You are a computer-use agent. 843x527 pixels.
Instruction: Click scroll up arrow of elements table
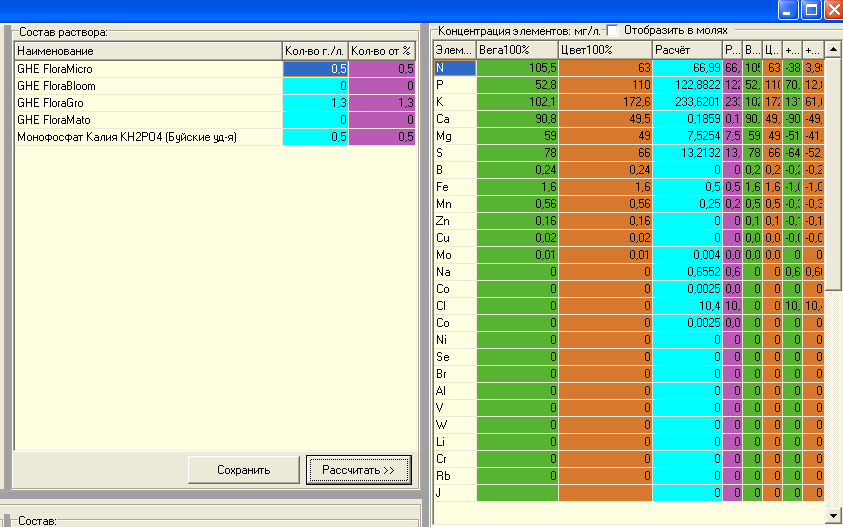click(833, 50)
